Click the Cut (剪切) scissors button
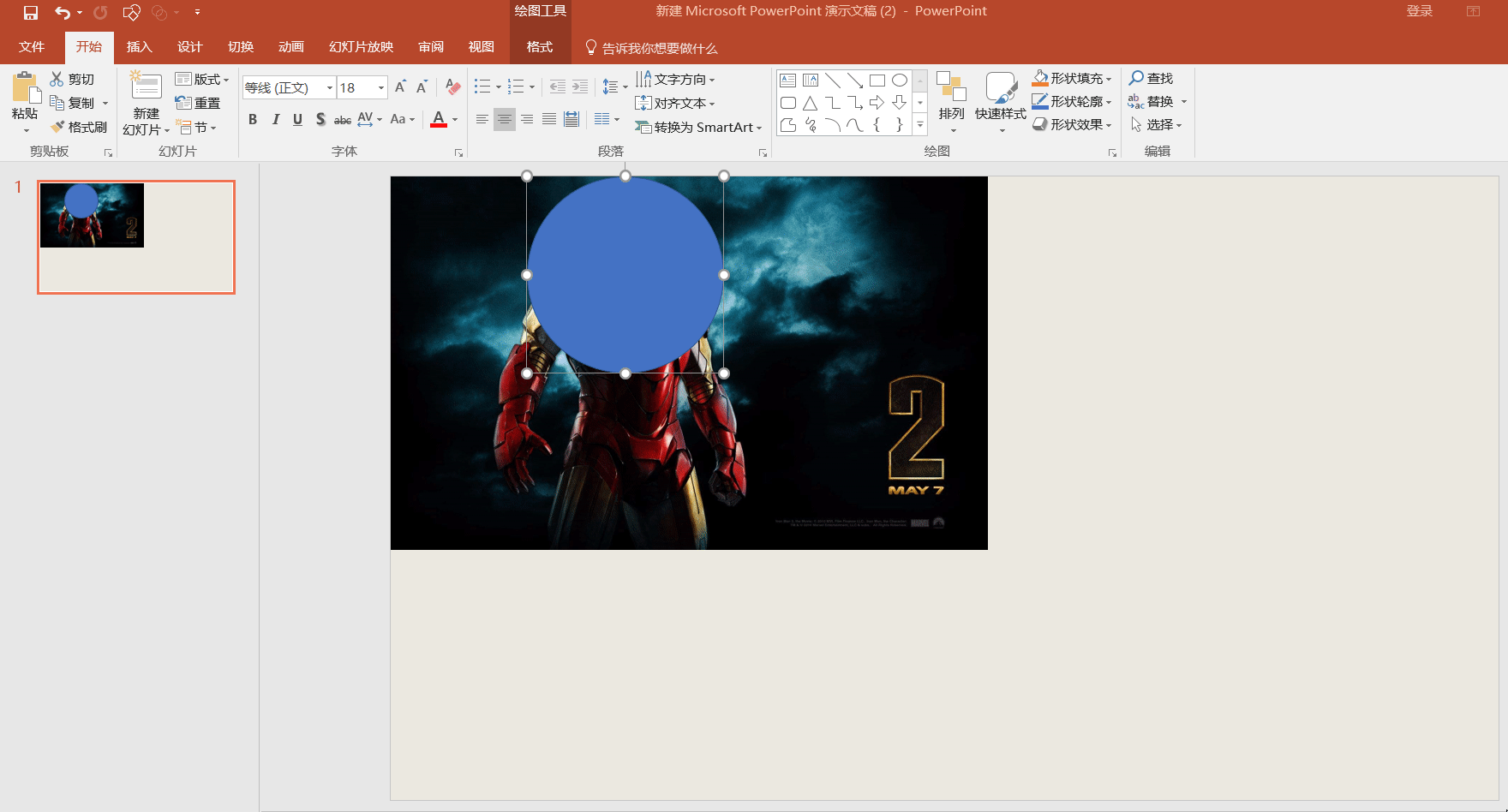 click(72, 79)
